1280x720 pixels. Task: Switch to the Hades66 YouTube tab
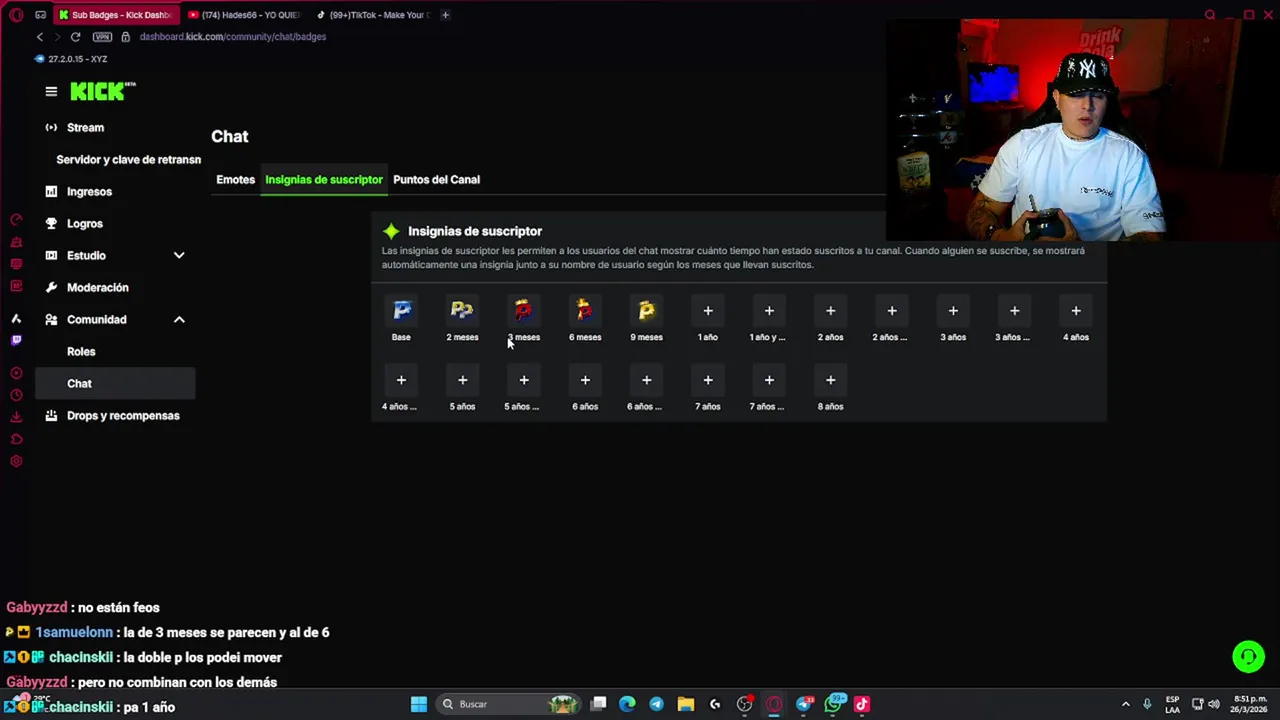[243, 15]
